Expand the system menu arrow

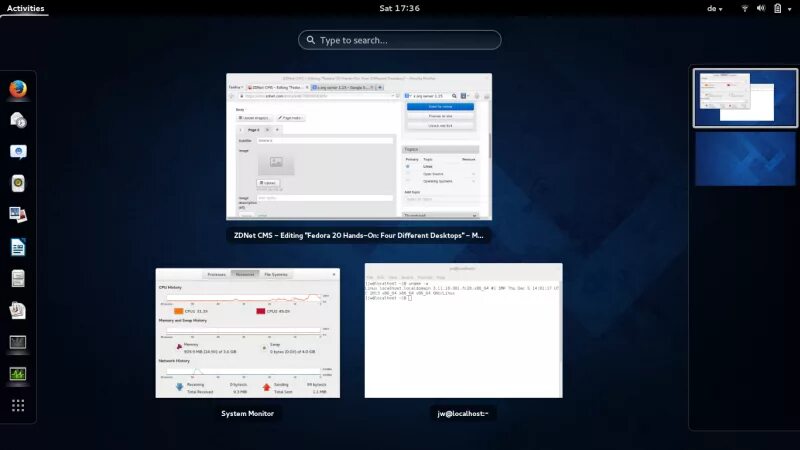[x=789, y=9]
